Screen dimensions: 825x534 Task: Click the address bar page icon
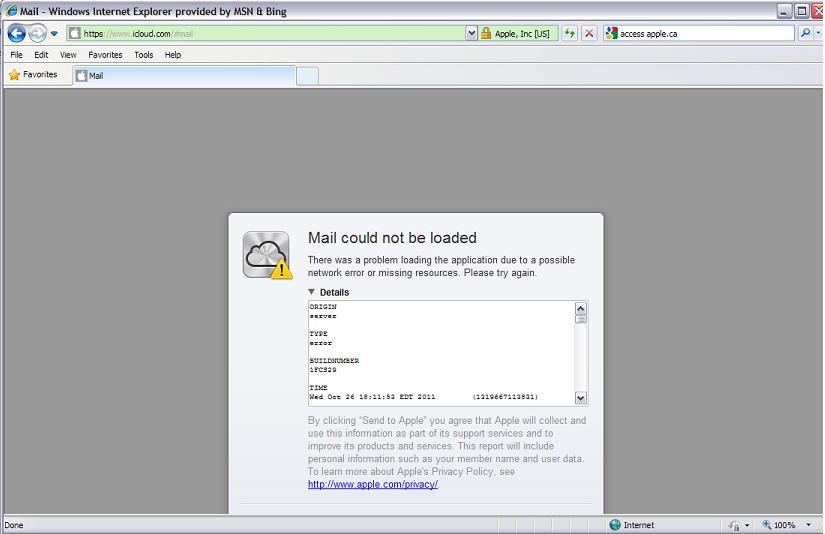[75, 34]
